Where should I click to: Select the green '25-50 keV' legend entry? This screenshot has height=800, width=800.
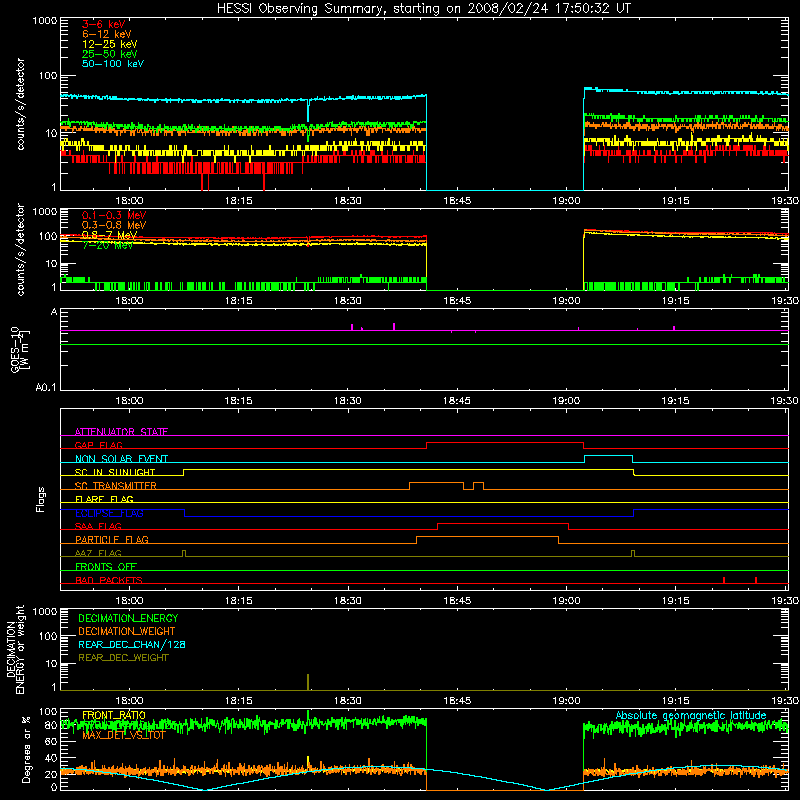[x=110, y=54]
